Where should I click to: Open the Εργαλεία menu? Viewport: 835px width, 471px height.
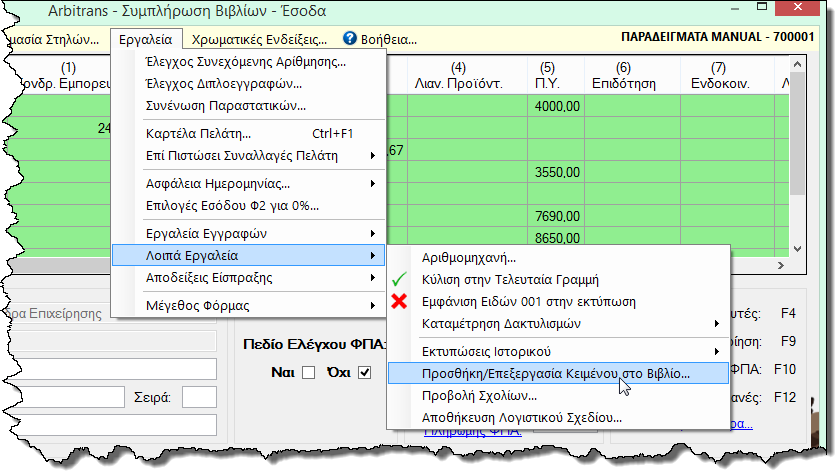pos(146,39)
